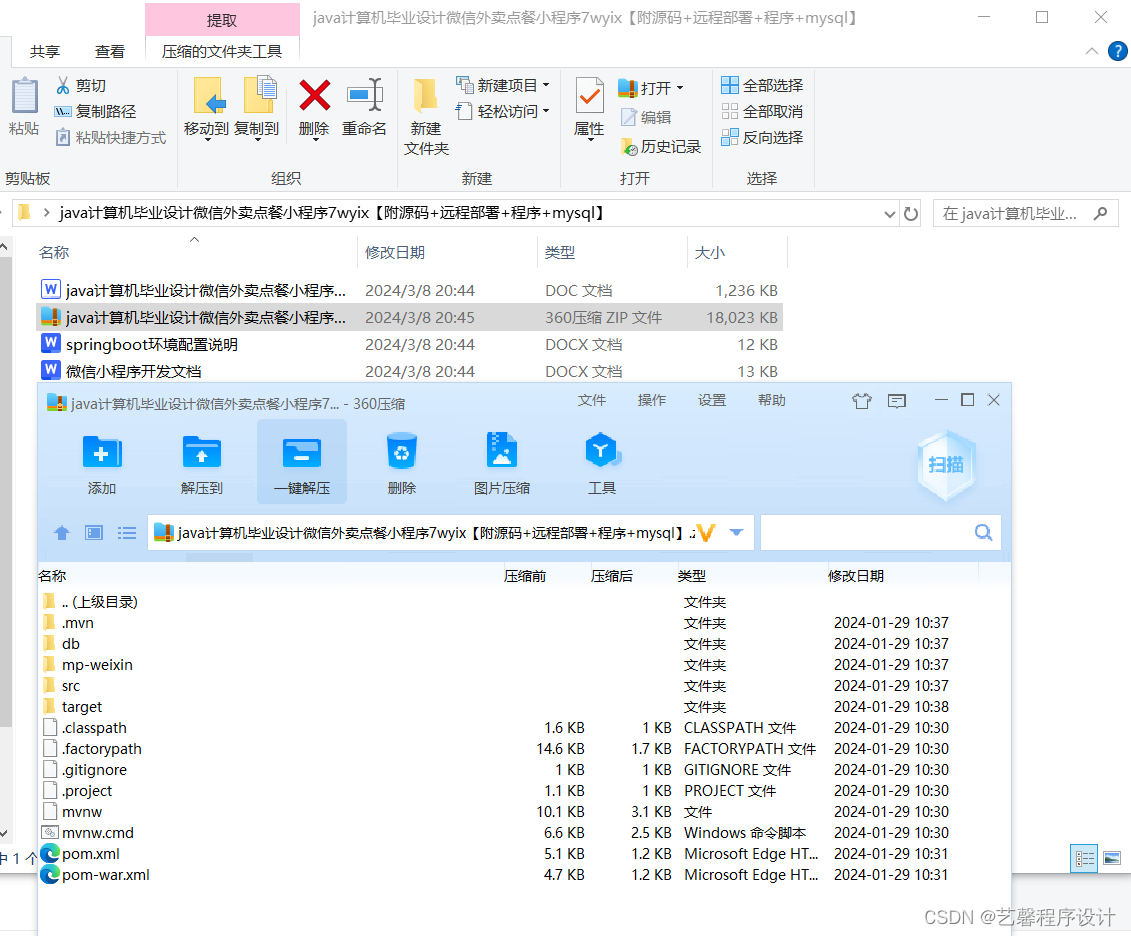This screenshot has height=936, width=1131.
Task: Click the New folder (新建文件夹) icon
Action: (x=425, y=97)
